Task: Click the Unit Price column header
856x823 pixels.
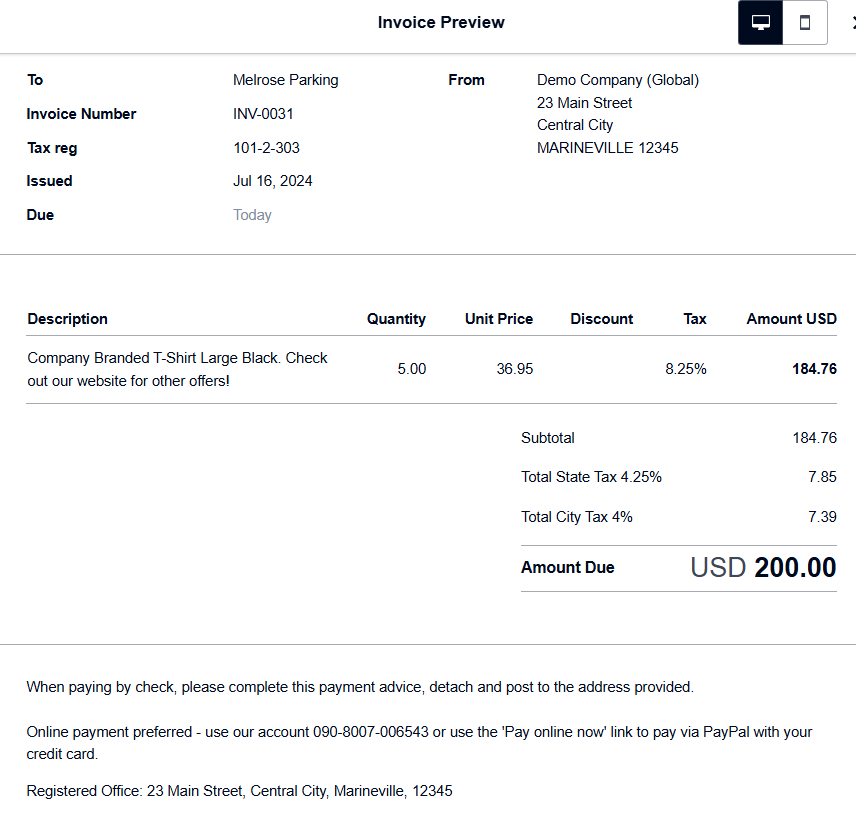Action: [x=498, y=319]
